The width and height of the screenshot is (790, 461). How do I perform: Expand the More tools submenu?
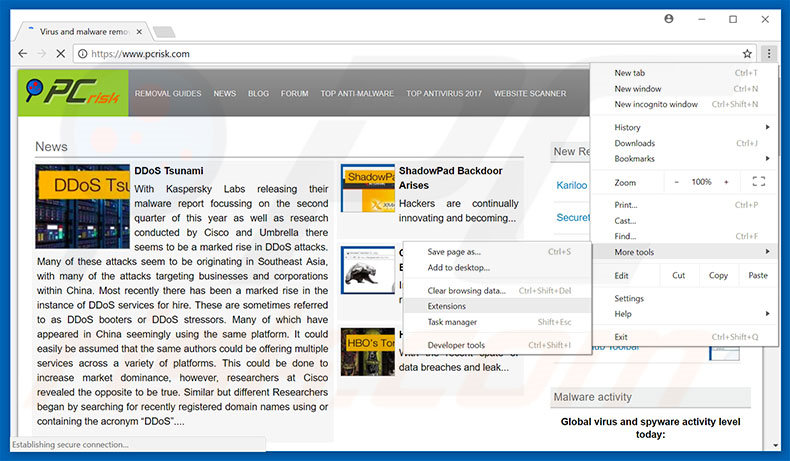pos(685,252)
